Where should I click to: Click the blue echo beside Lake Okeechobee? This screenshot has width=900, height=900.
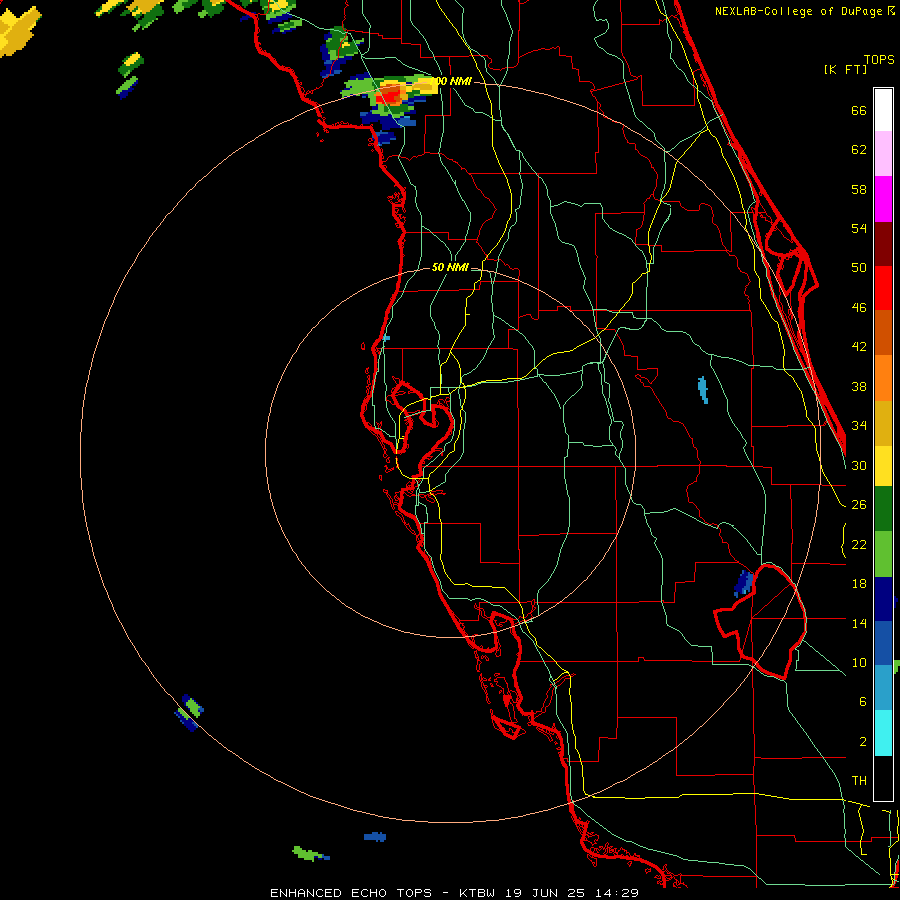coord(743,583)
